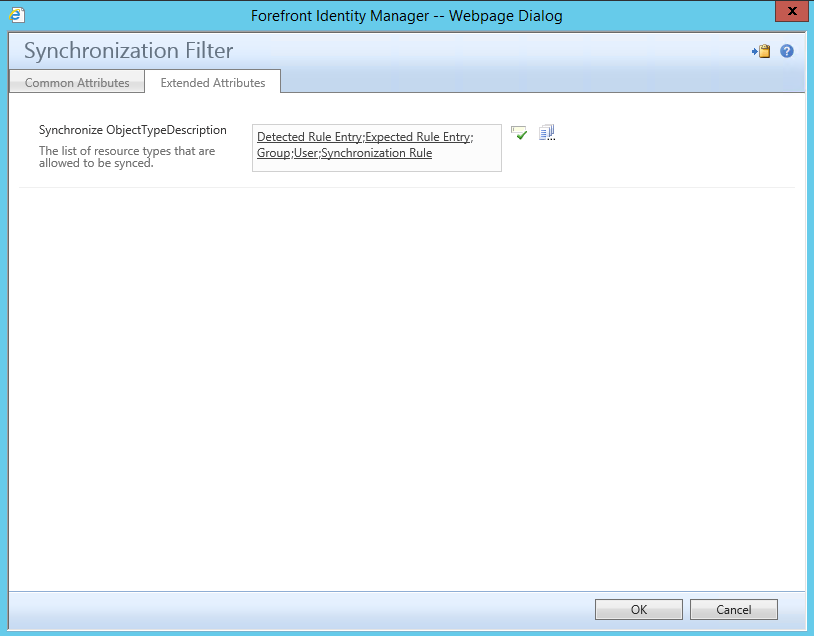Close the Webpage Dialog window

792,11
